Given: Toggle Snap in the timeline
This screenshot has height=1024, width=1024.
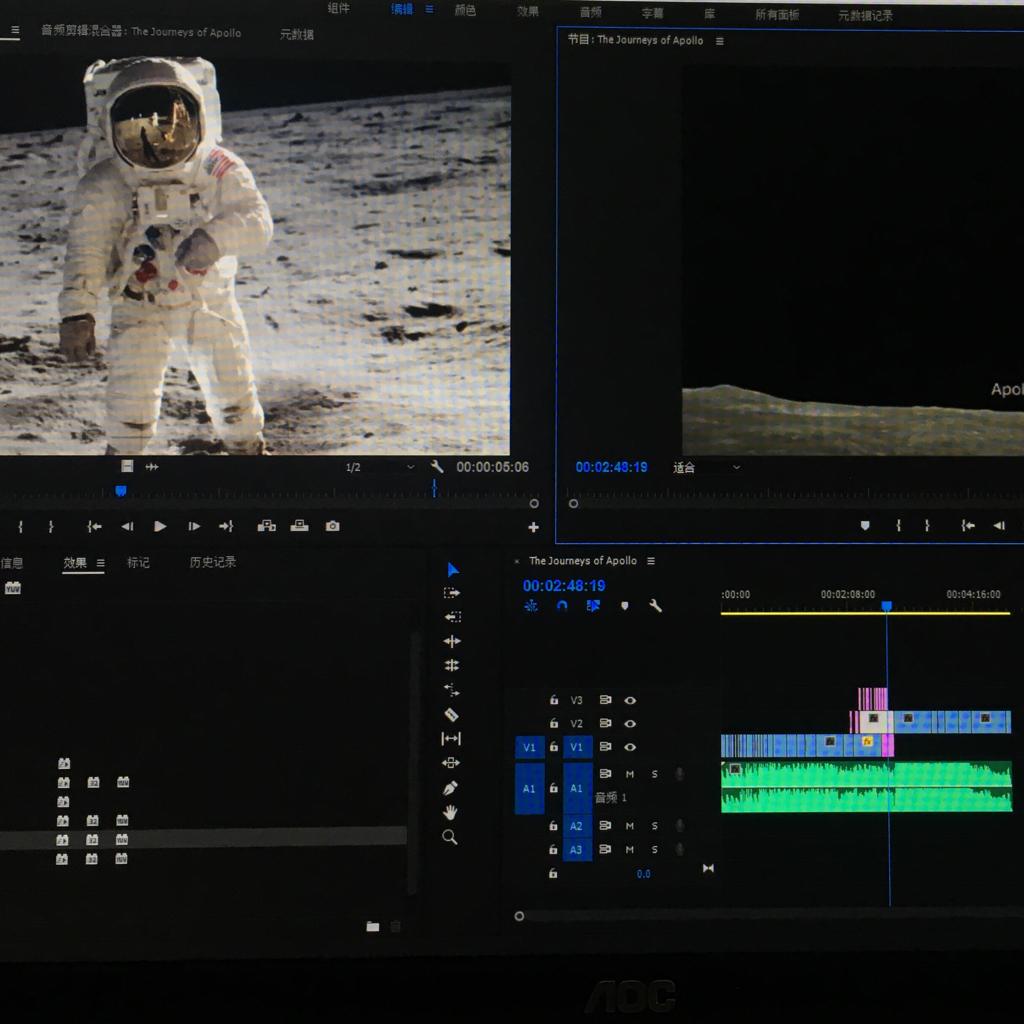Looking at the screenshot, I should point(562,606).
